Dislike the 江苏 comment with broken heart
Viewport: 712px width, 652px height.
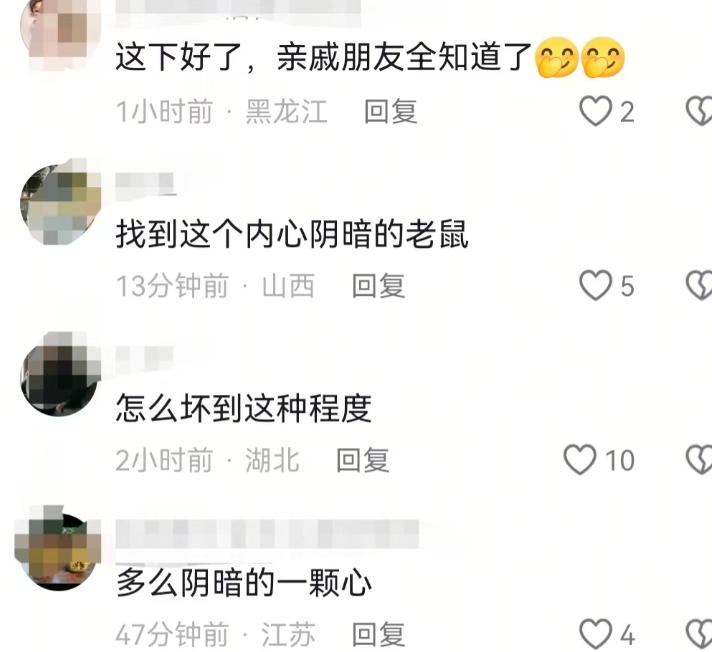tap(699, 634)
